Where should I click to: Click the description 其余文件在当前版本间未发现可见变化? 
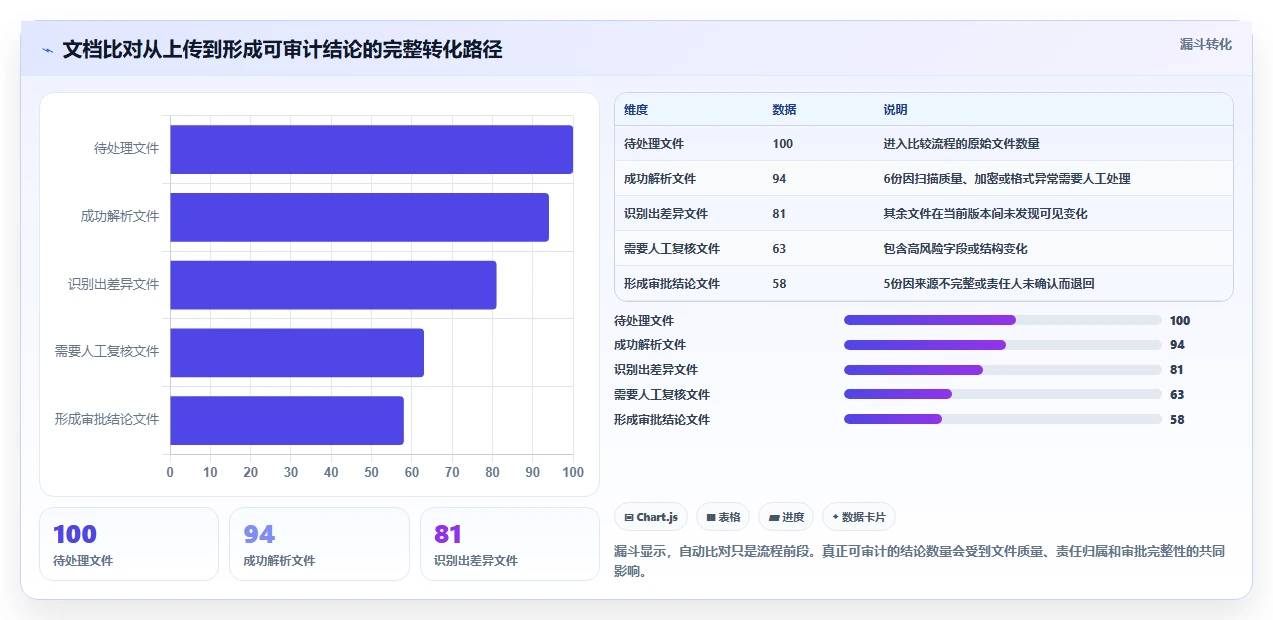click(985, 214)
